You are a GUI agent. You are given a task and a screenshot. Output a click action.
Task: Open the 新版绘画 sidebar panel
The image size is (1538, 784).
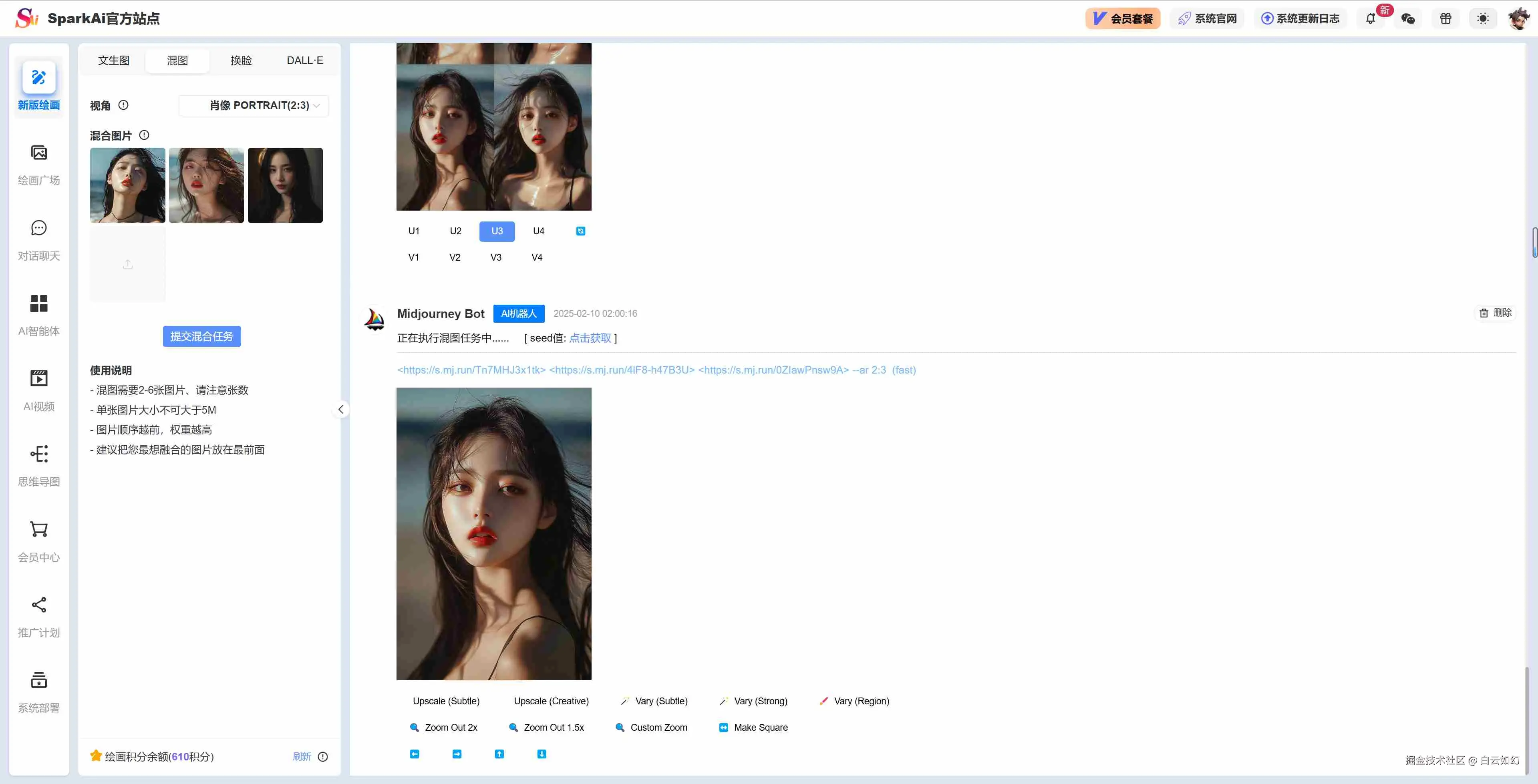38,86
